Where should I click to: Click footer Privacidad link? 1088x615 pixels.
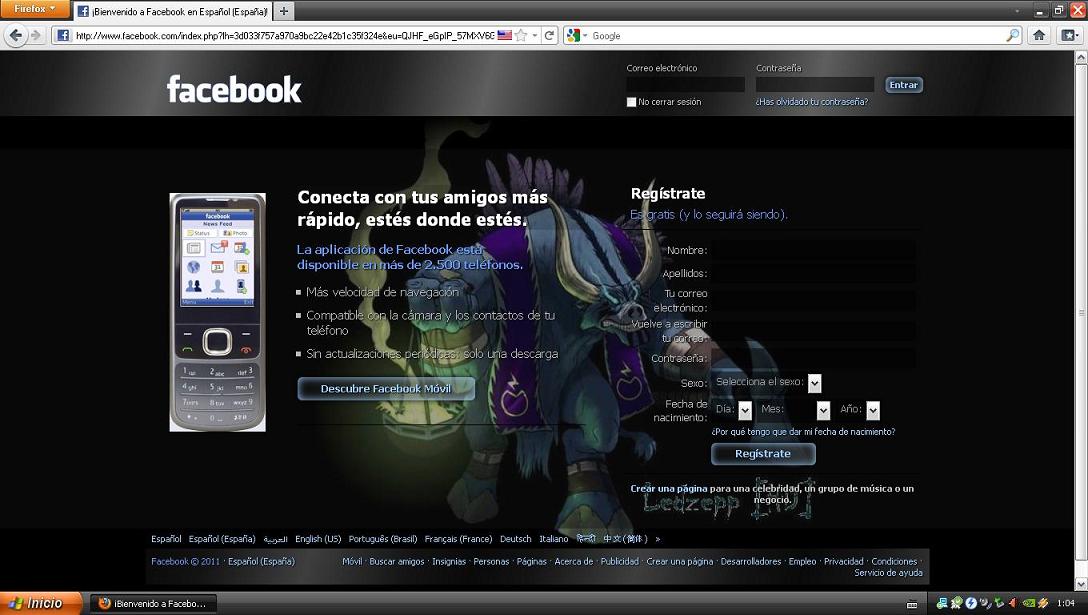click(844, 562)
